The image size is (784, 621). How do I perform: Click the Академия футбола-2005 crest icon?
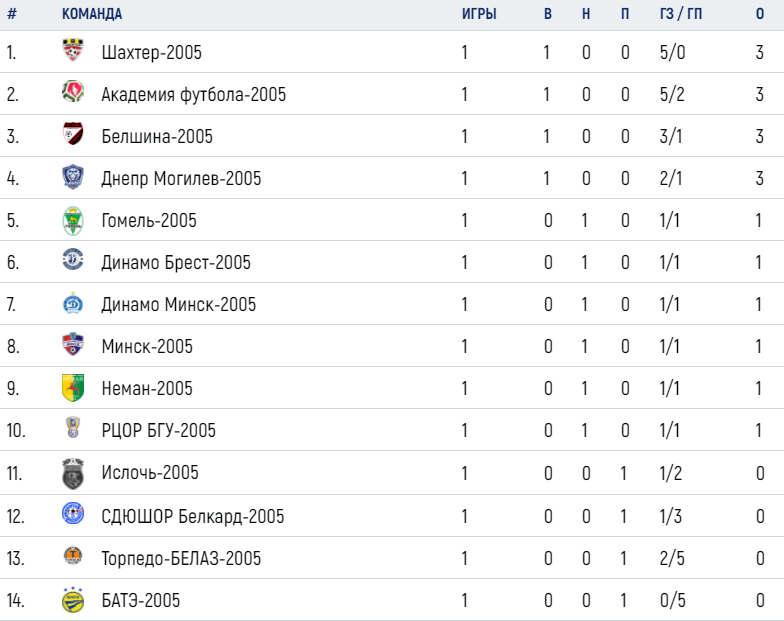pos(73,92)
